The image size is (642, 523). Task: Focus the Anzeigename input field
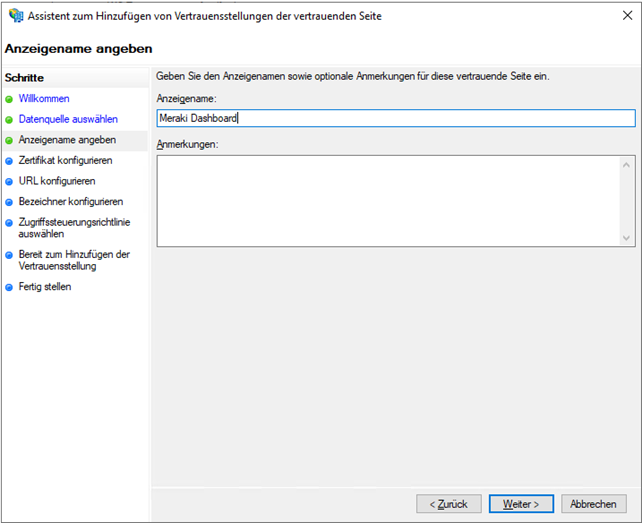(x=396, y=118)
